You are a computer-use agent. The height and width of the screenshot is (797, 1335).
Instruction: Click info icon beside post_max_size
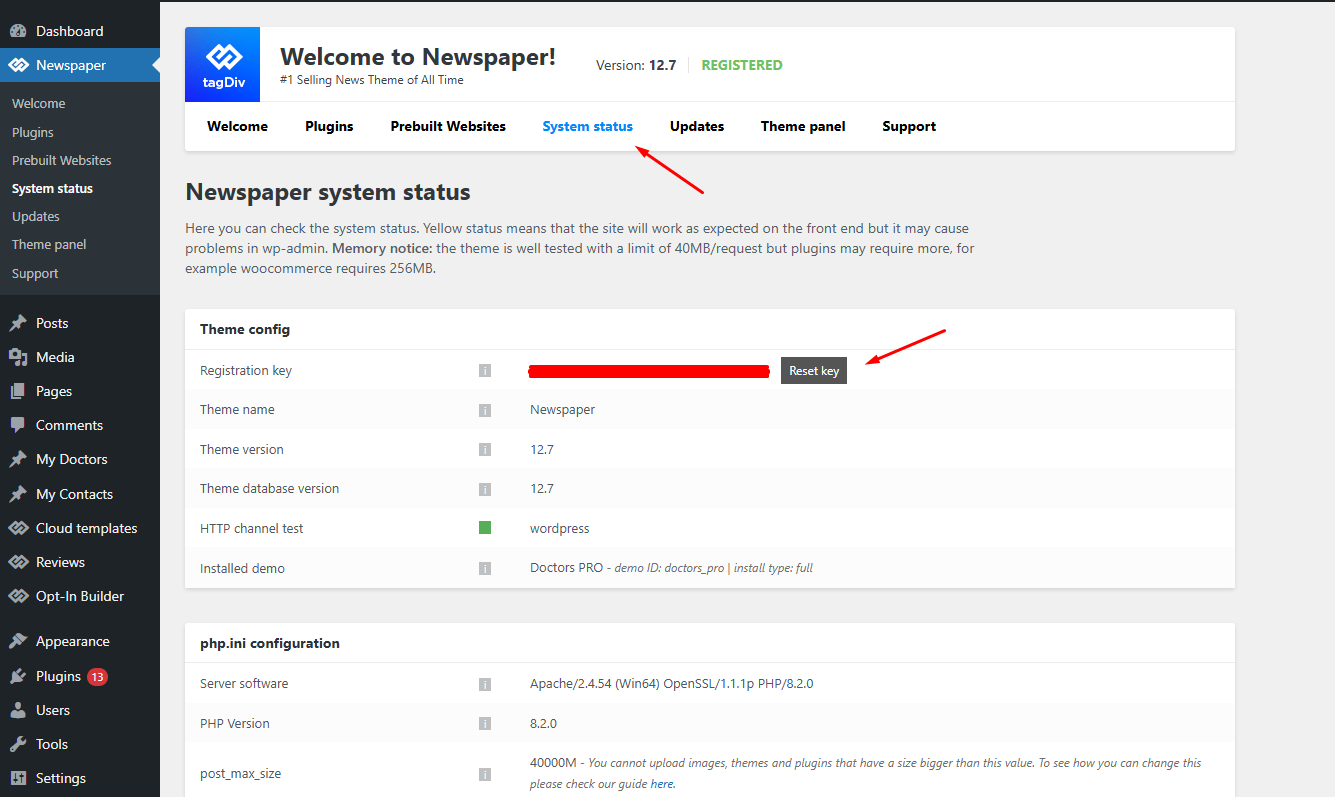(x=485, y=774)
